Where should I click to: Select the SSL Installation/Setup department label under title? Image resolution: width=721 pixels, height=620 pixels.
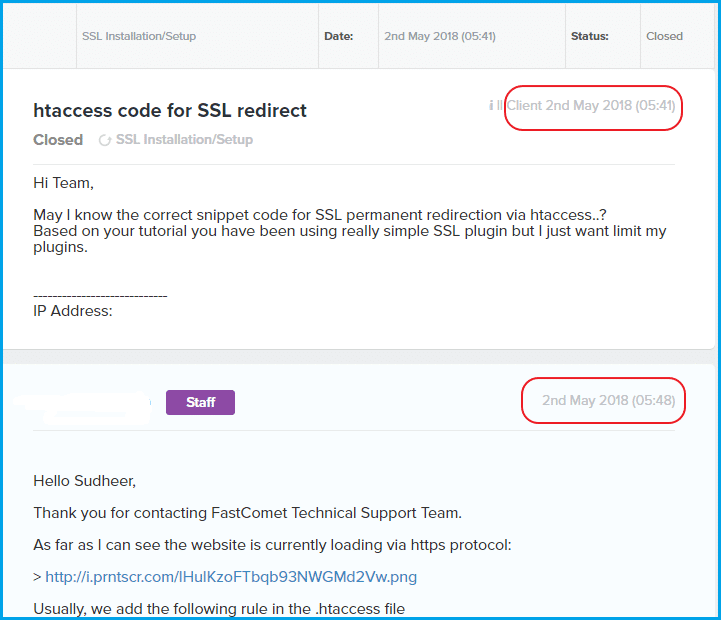point(184,140)
